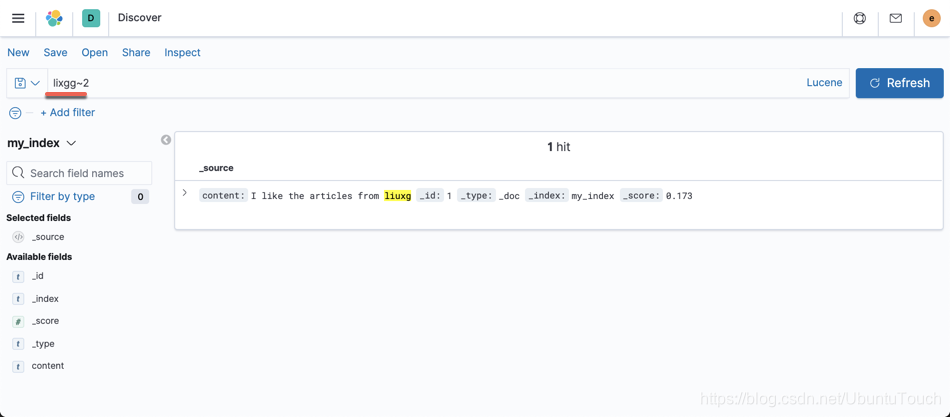Image resolution: width=950 pixels, height=417 pixels.
Task: Select the _type available field
Action: point(43,344)
